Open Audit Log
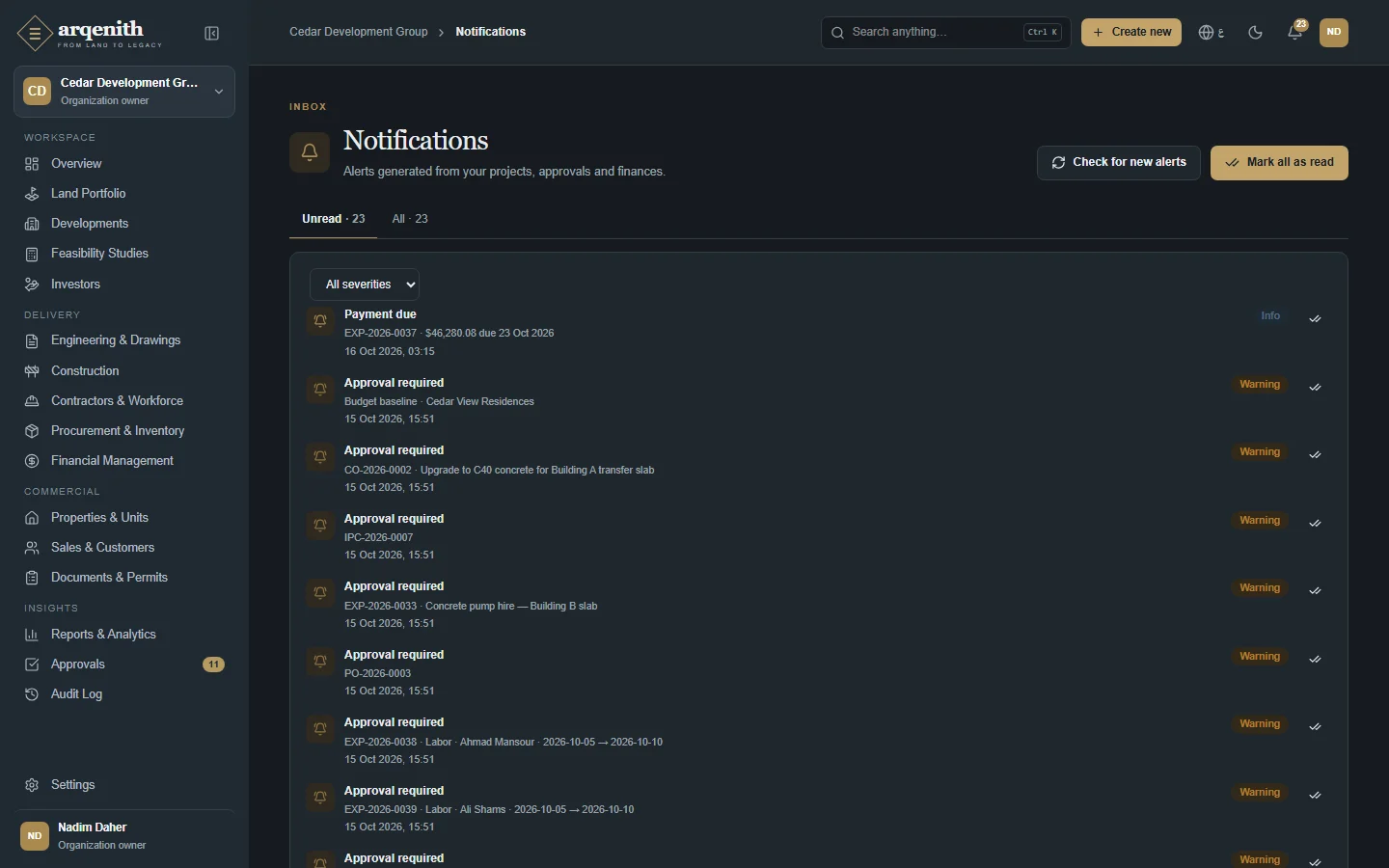Viewport: 1389px width, 868px height. click(124, 694)
